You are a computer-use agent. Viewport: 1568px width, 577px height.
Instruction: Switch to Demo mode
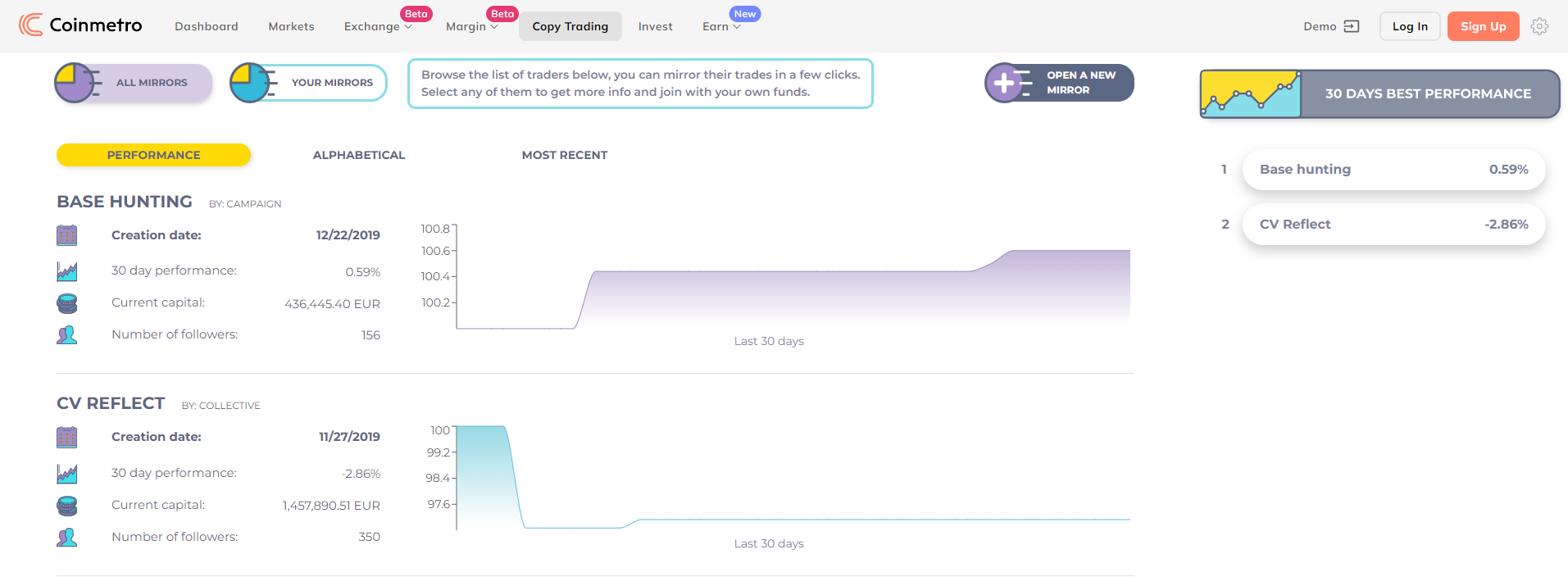(1331, 26)
